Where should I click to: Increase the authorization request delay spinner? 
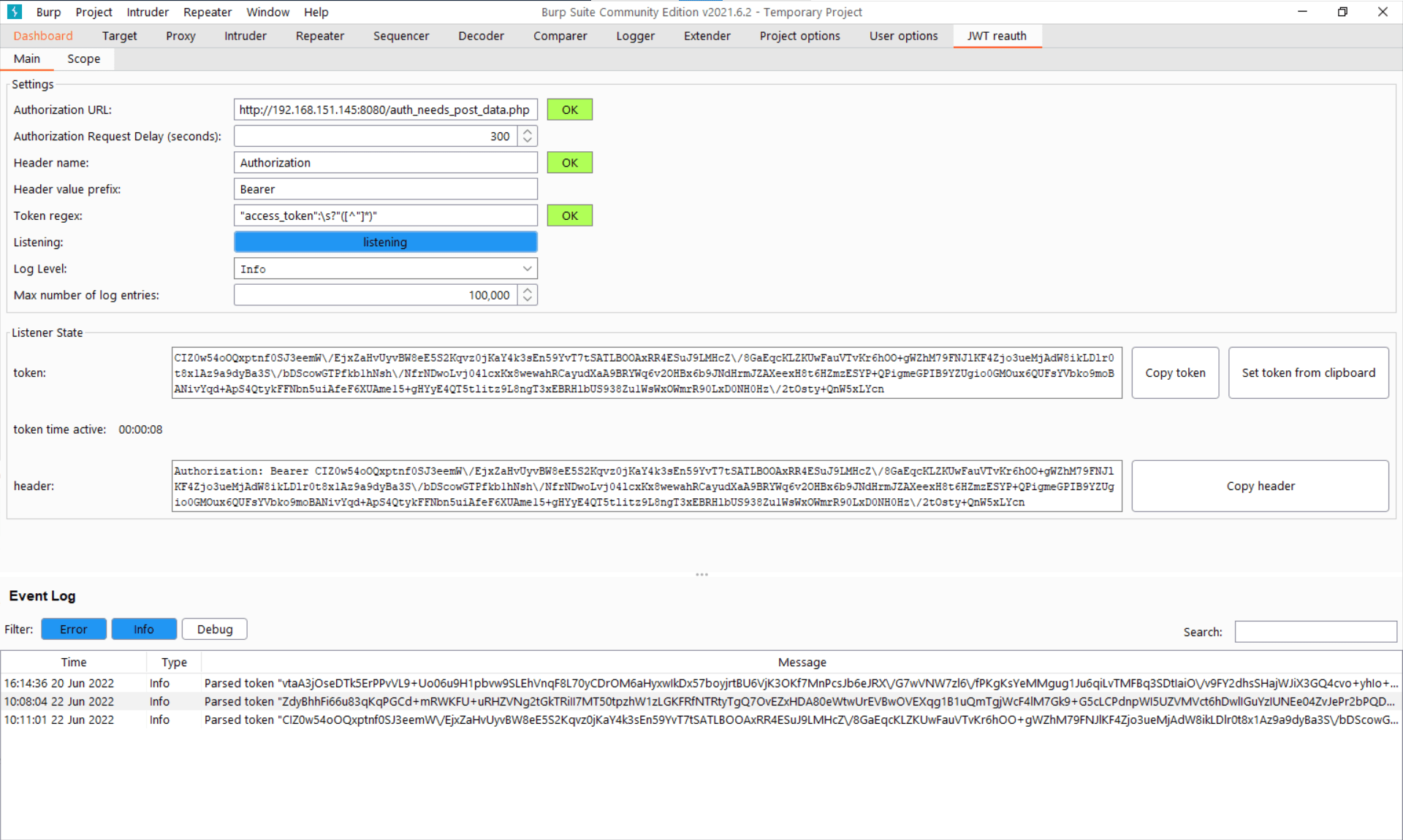pyautogui.click(x=528, y=131)
